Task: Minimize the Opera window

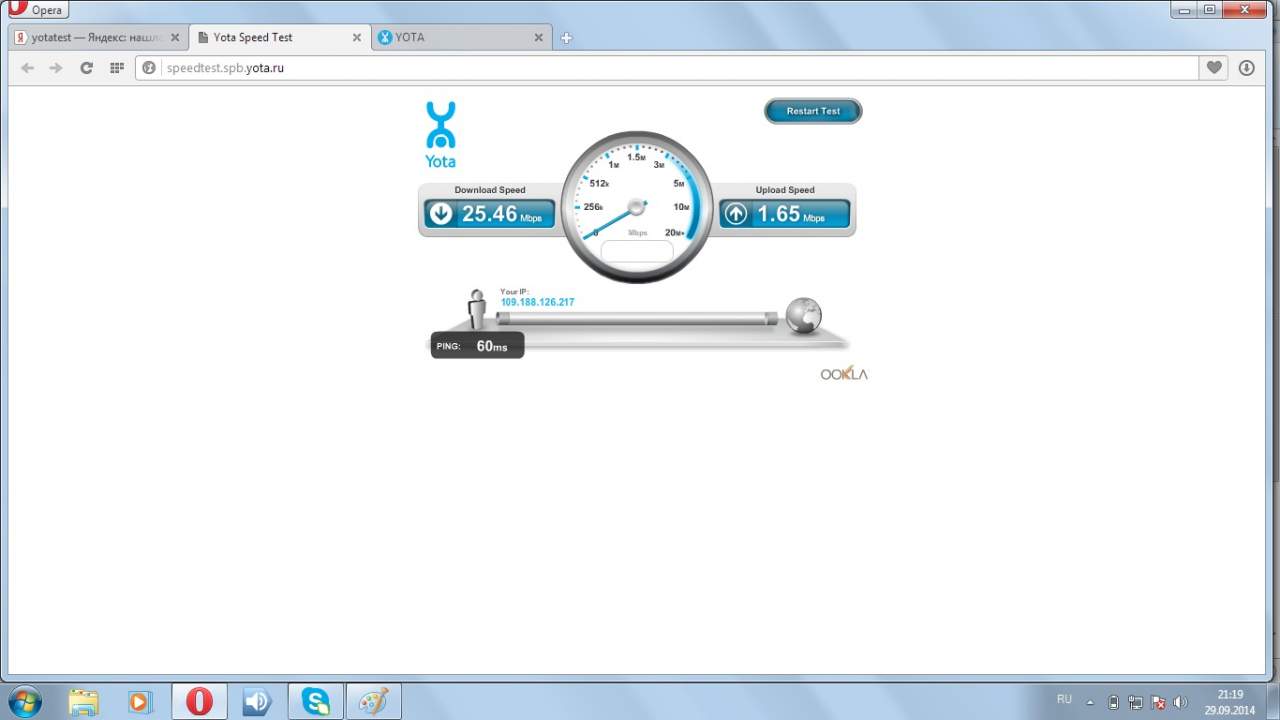Action: (x=1183, y=9)
